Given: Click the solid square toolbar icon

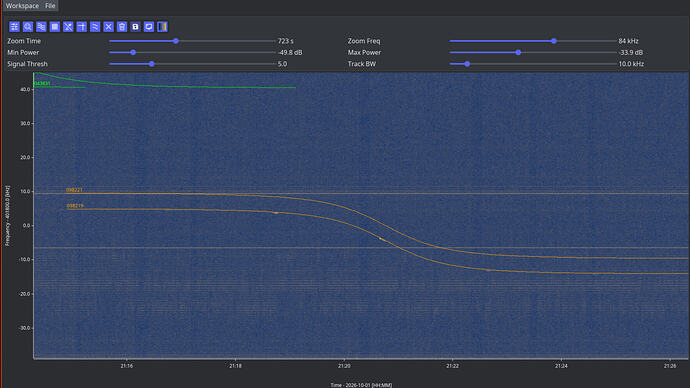Looking at the screenshot, I should point(55,27).
